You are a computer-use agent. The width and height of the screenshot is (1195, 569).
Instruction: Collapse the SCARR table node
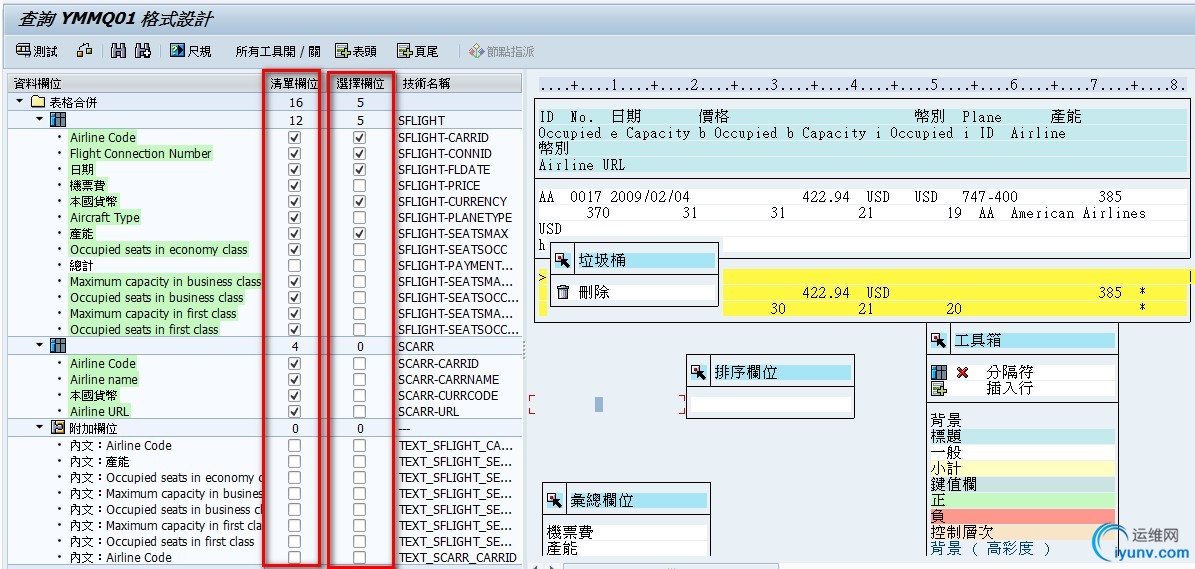coord(40,345)
